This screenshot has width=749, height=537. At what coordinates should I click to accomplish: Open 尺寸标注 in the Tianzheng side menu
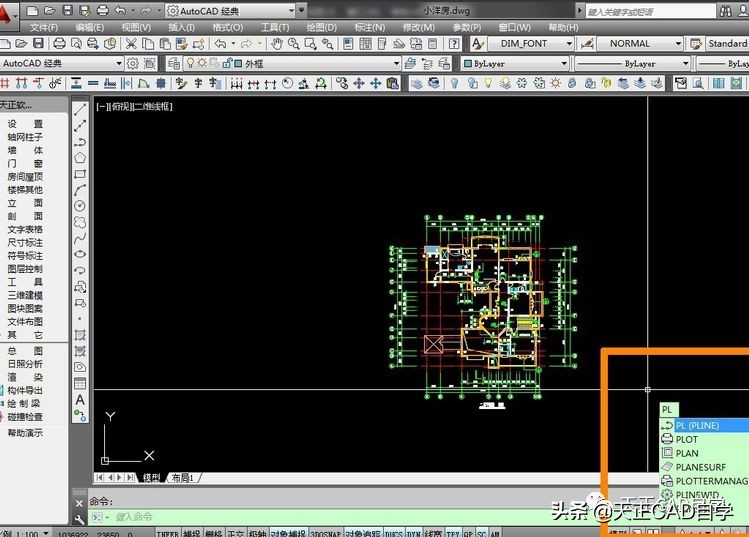[25, 243]
